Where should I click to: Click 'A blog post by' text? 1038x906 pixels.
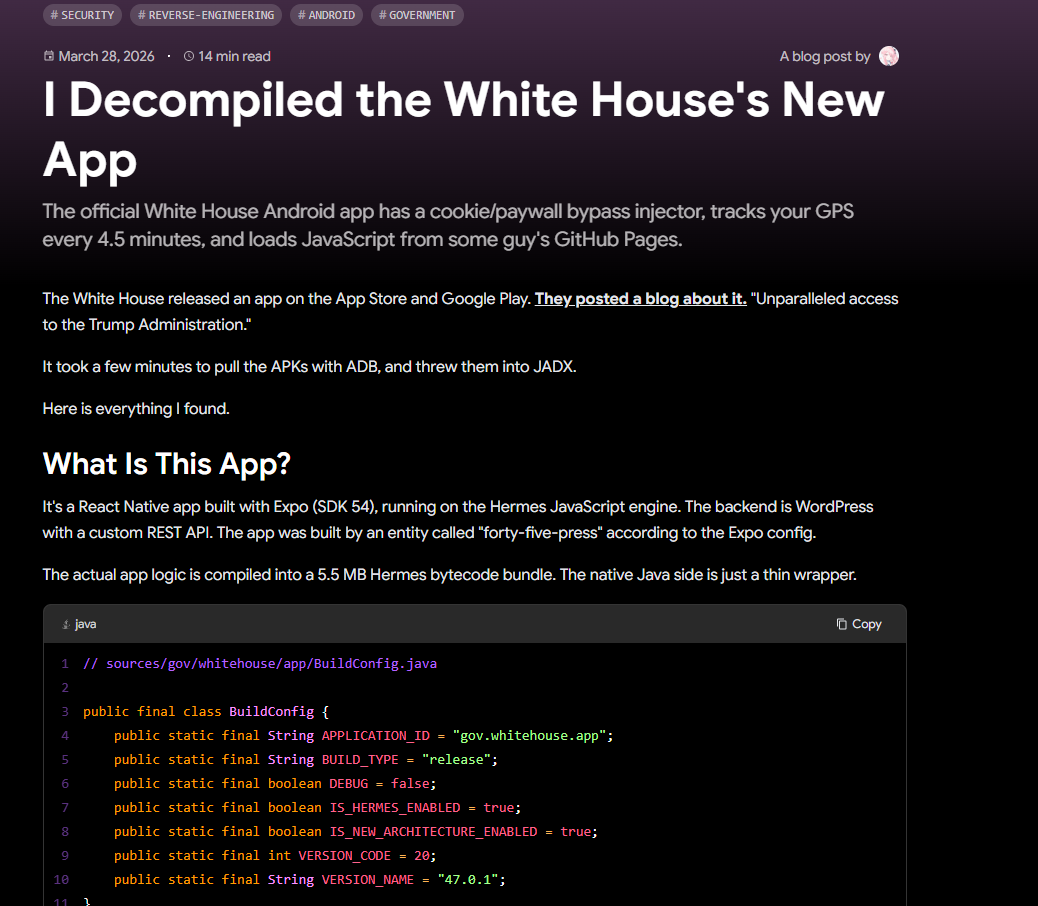point(825,56)
